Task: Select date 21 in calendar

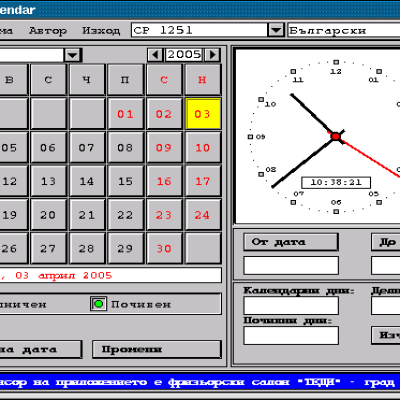Action: point(87,215)
